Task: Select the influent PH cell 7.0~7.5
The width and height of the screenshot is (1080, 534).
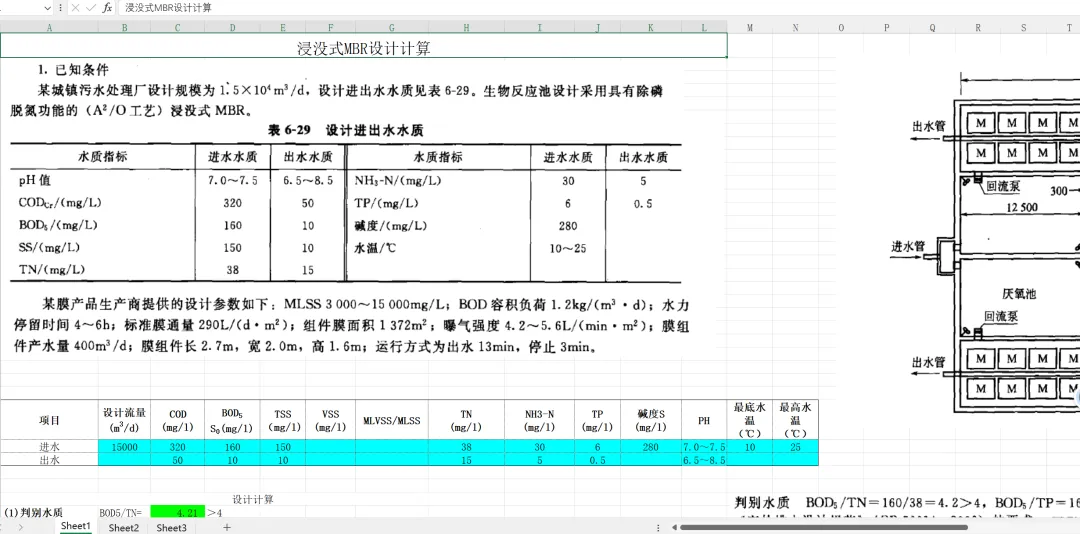Action: [x=704, y=446]
